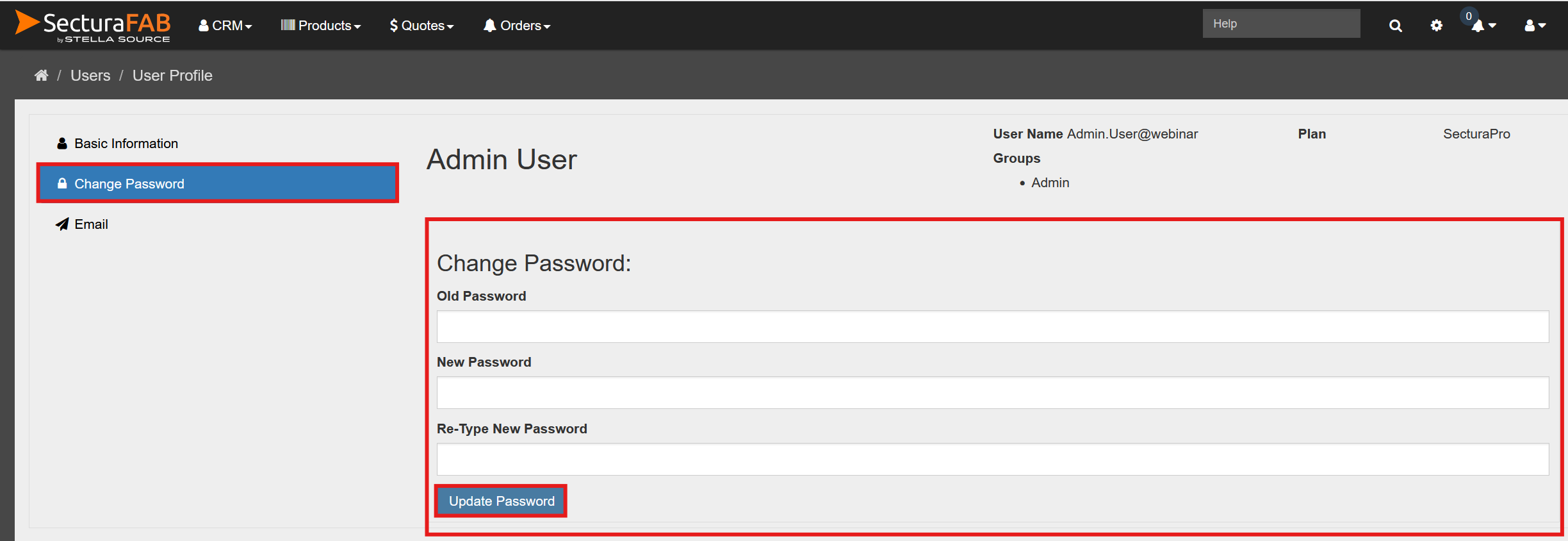Open the settings gear icon
Screen dimensions: 1568x541
tap(1437, 26)
